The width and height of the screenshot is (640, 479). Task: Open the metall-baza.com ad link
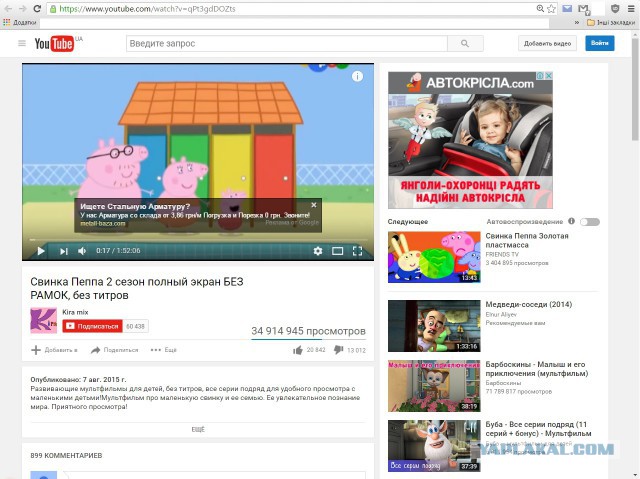(103, 224)
